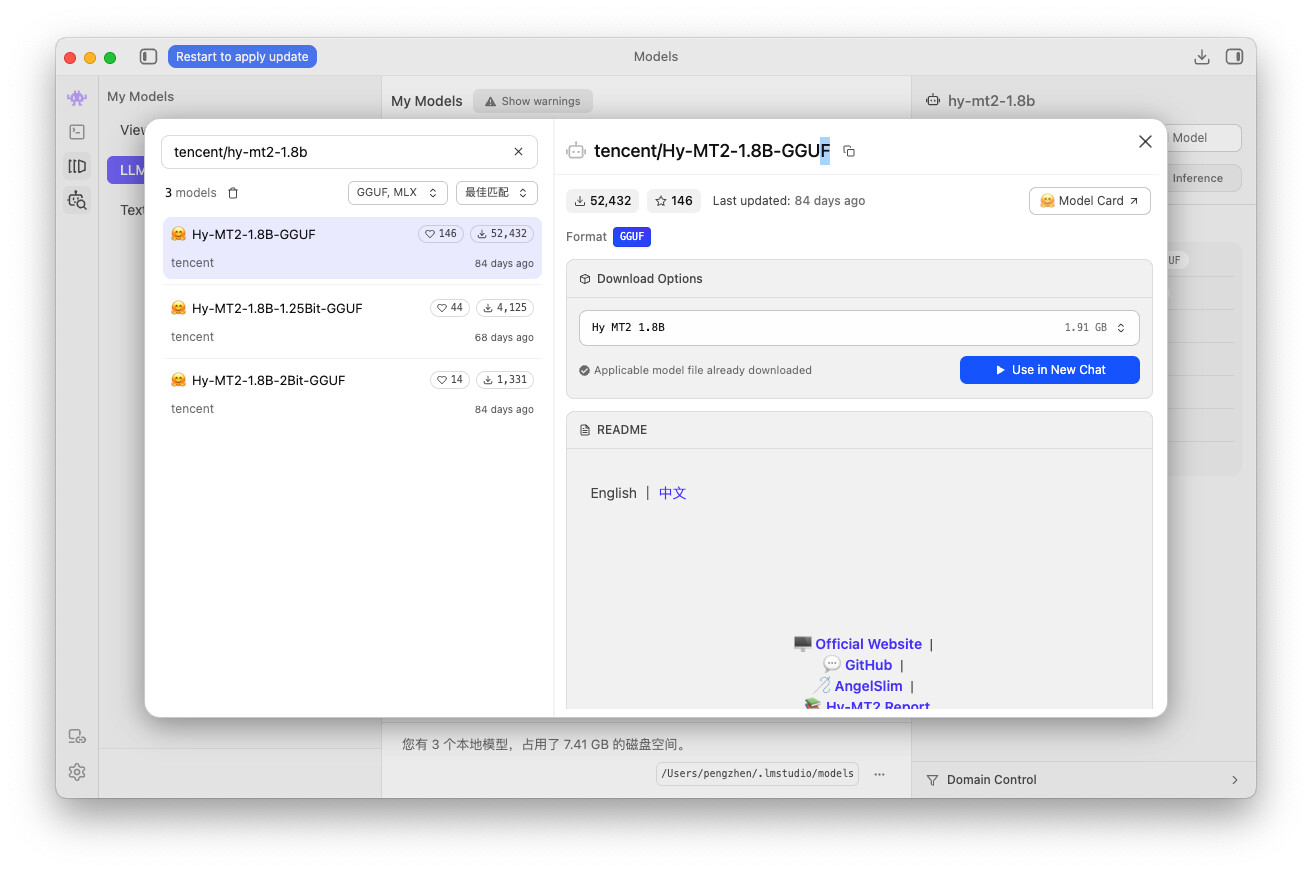This screenshot has width=1312, height=872.
Task: Click the cube icon in Download Options header
Action: (585, 279)
